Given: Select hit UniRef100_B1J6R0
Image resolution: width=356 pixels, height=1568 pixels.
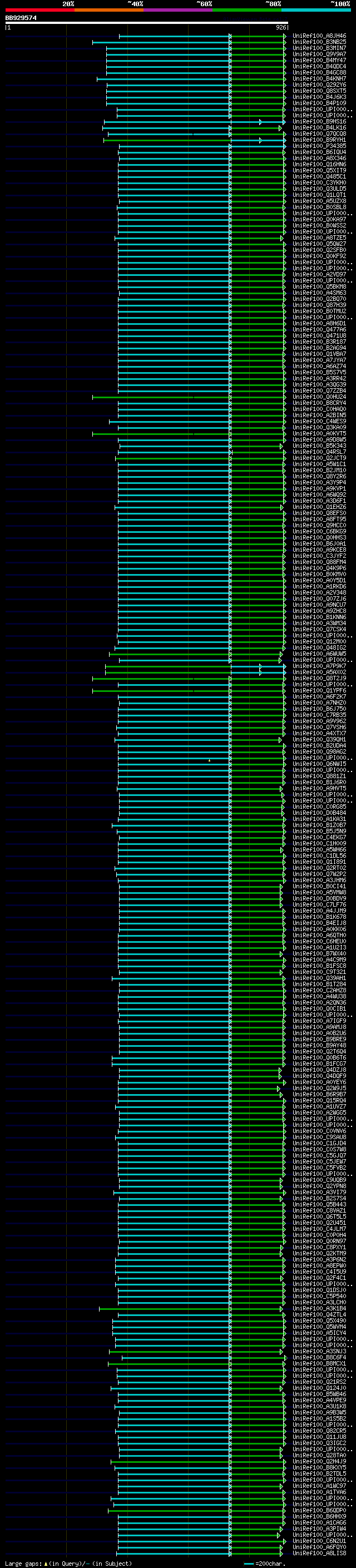Looking at the screenshot, I should click(319, 782).
